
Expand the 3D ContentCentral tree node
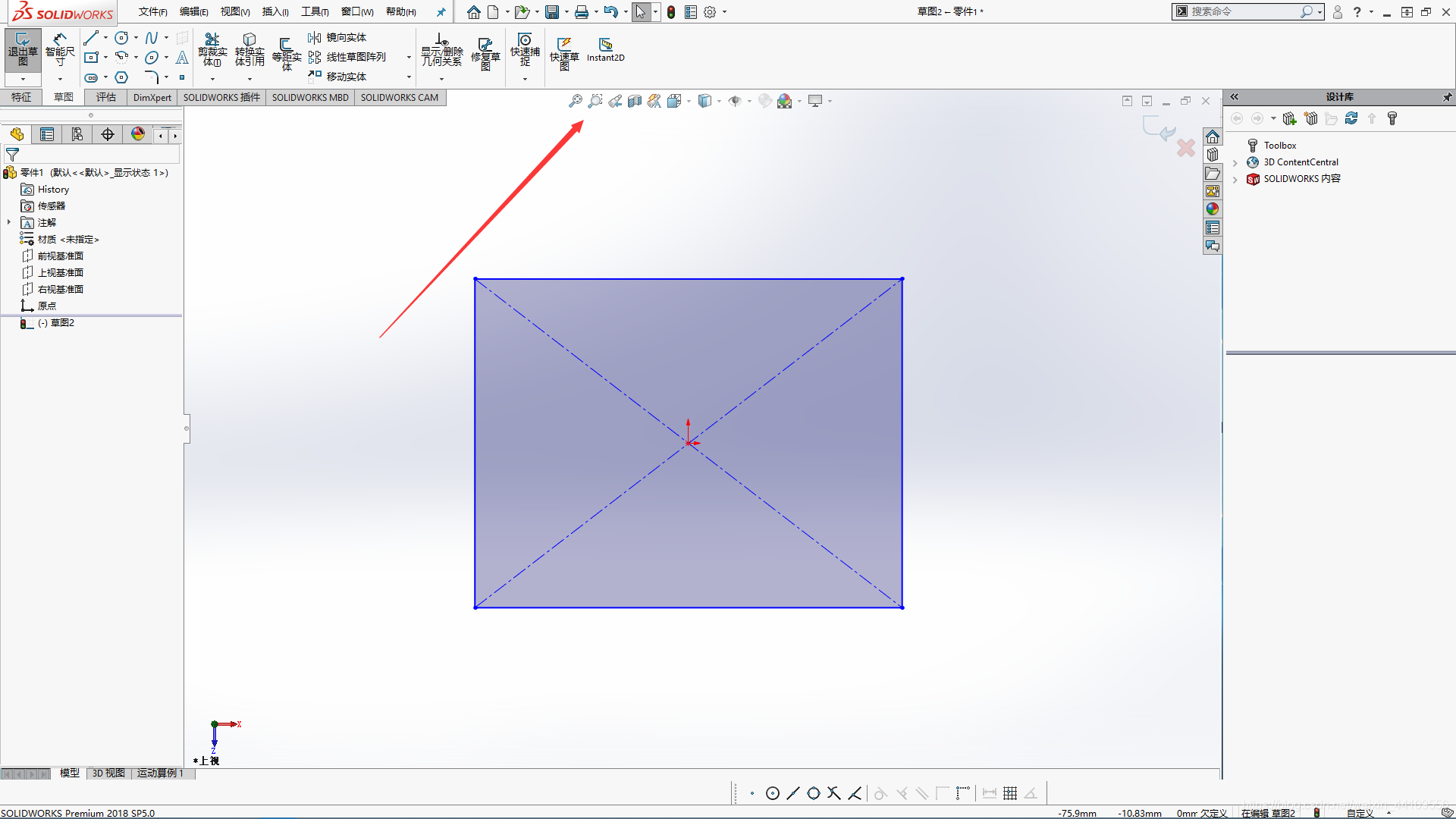[1235, 162]
